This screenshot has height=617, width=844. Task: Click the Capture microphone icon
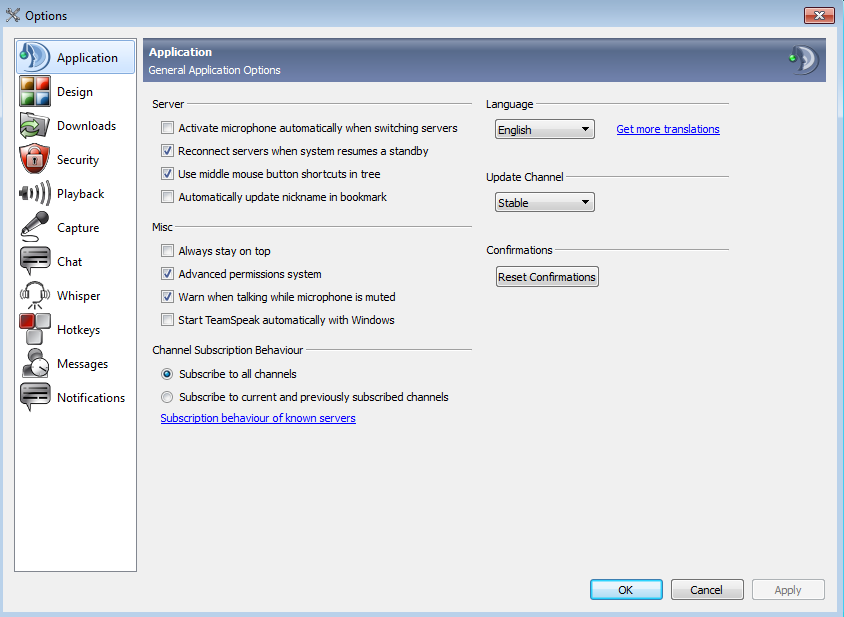point(34,227)
